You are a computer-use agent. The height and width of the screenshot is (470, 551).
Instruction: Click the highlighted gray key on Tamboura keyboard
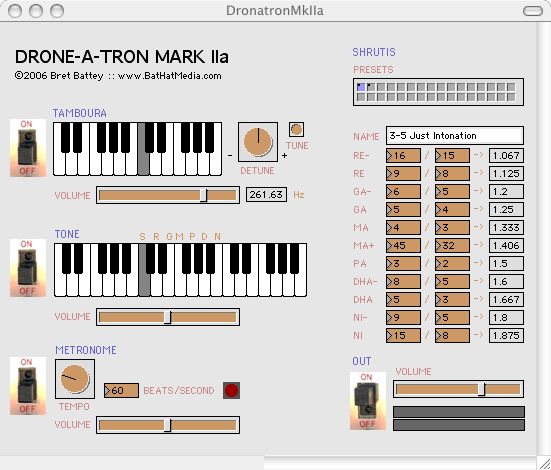(x=143, y=162)
